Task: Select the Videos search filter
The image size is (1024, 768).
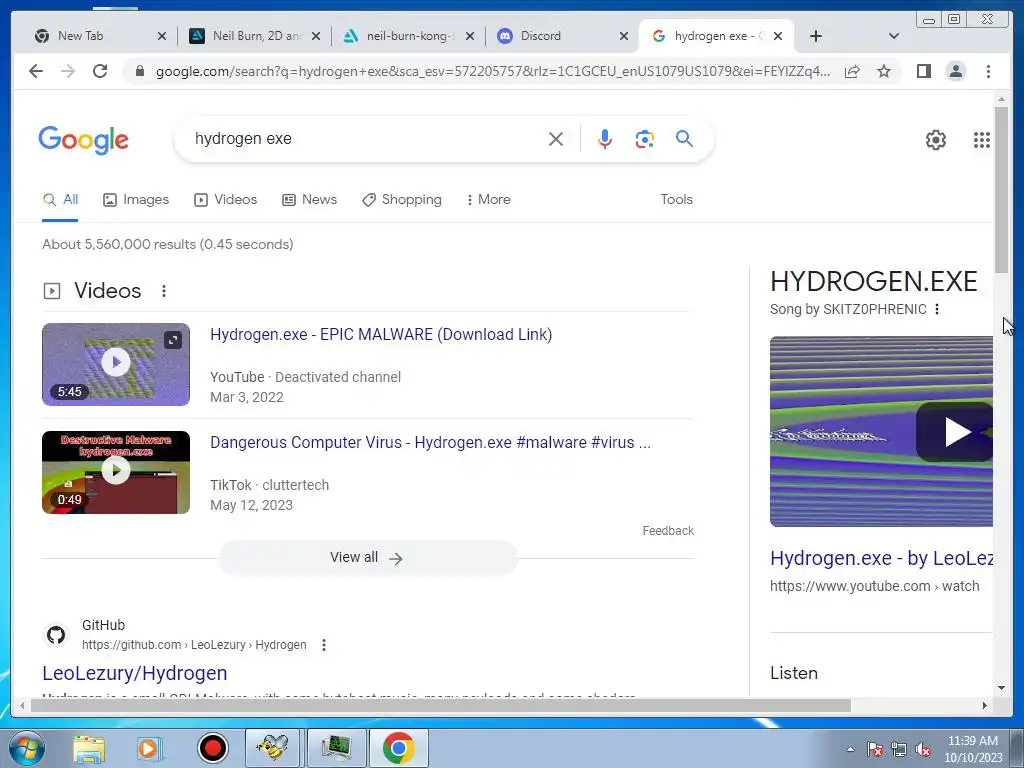Action: tap(225, 200)
